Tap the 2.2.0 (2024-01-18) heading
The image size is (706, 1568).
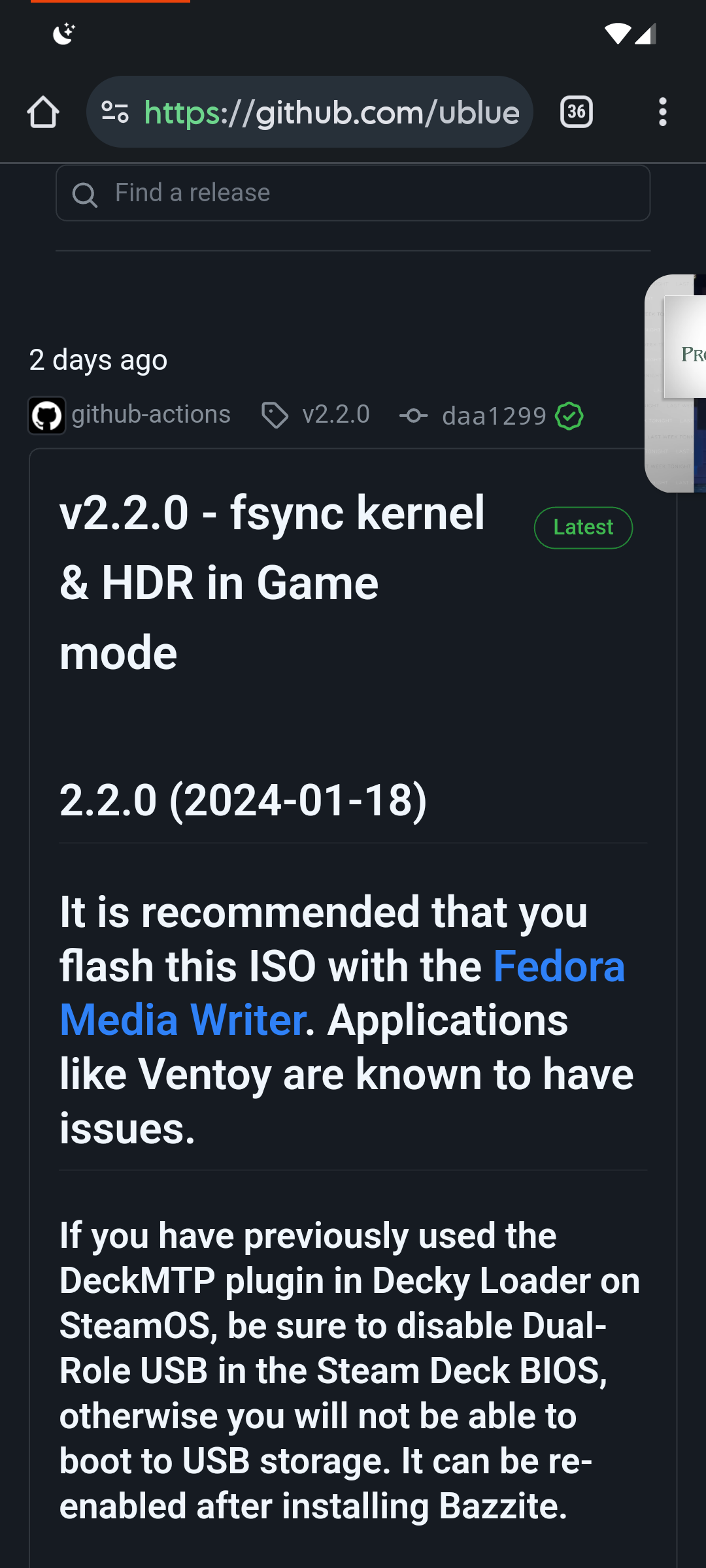point(243,800)
